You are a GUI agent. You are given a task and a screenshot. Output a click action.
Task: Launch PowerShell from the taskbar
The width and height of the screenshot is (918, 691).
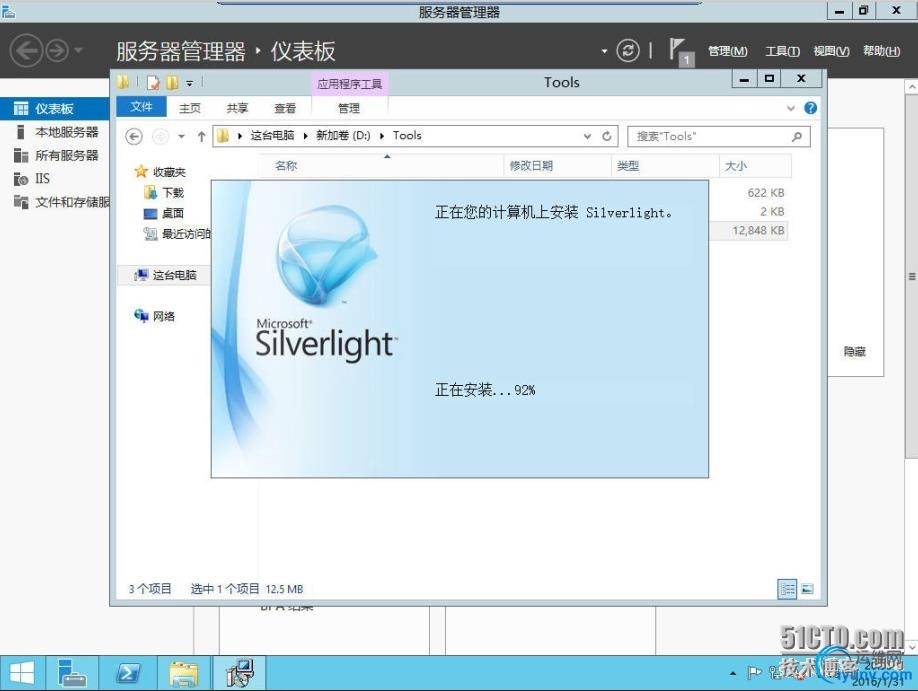(x=128, y=673)
